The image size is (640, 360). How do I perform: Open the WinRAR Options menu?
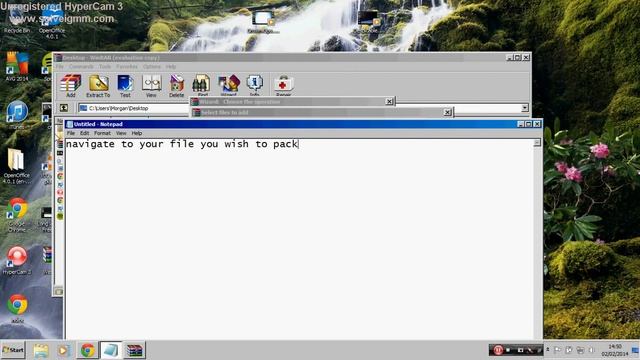click(151, 67)
